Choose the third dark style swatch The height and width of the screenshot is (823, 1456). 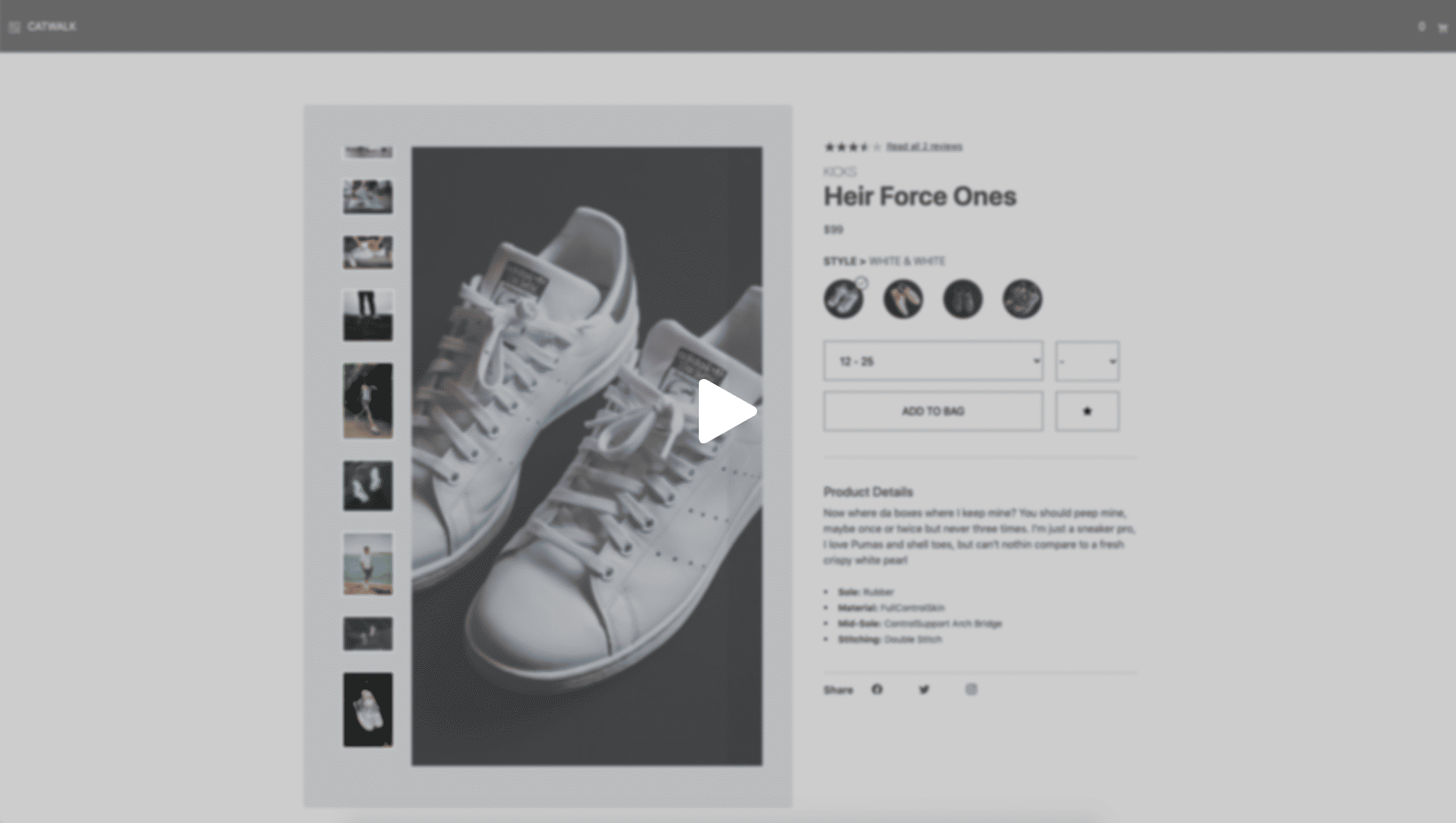[962, 299]
